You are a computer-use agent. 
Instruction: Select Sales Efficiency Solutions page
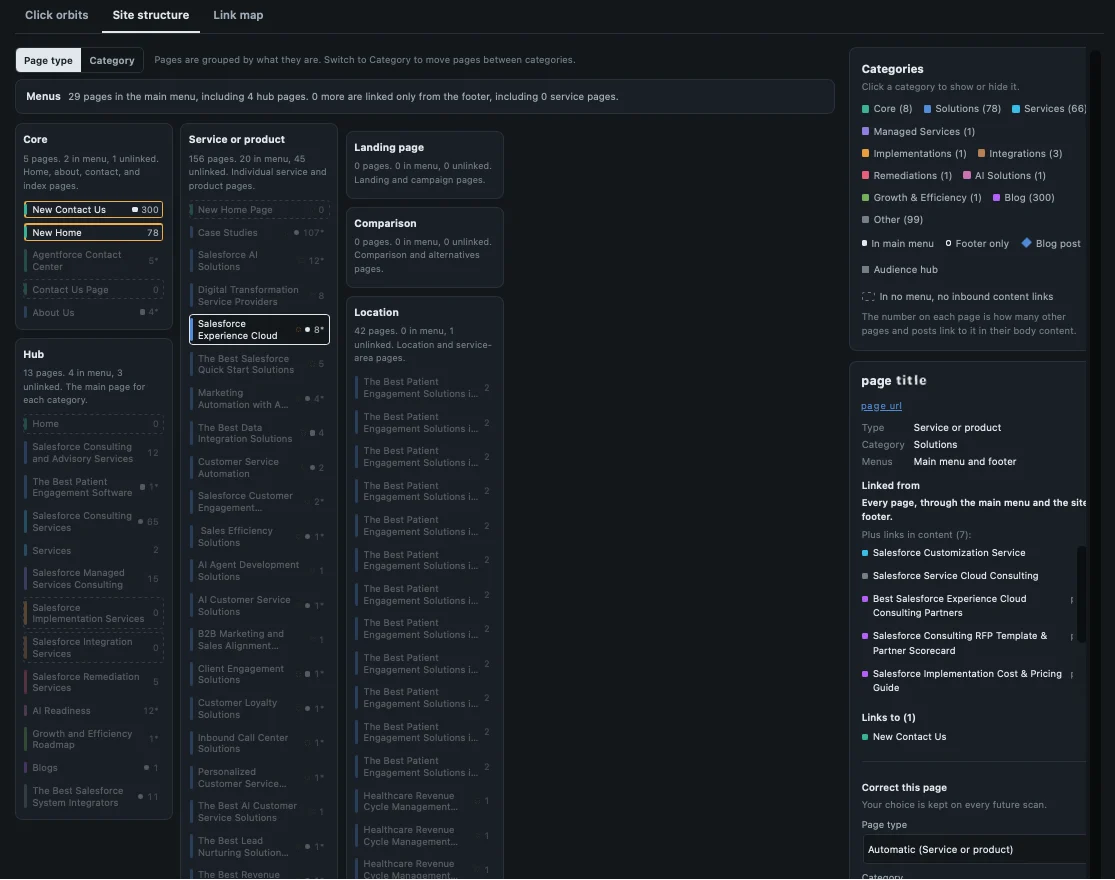pyautogui.click(x=259, y=537)
